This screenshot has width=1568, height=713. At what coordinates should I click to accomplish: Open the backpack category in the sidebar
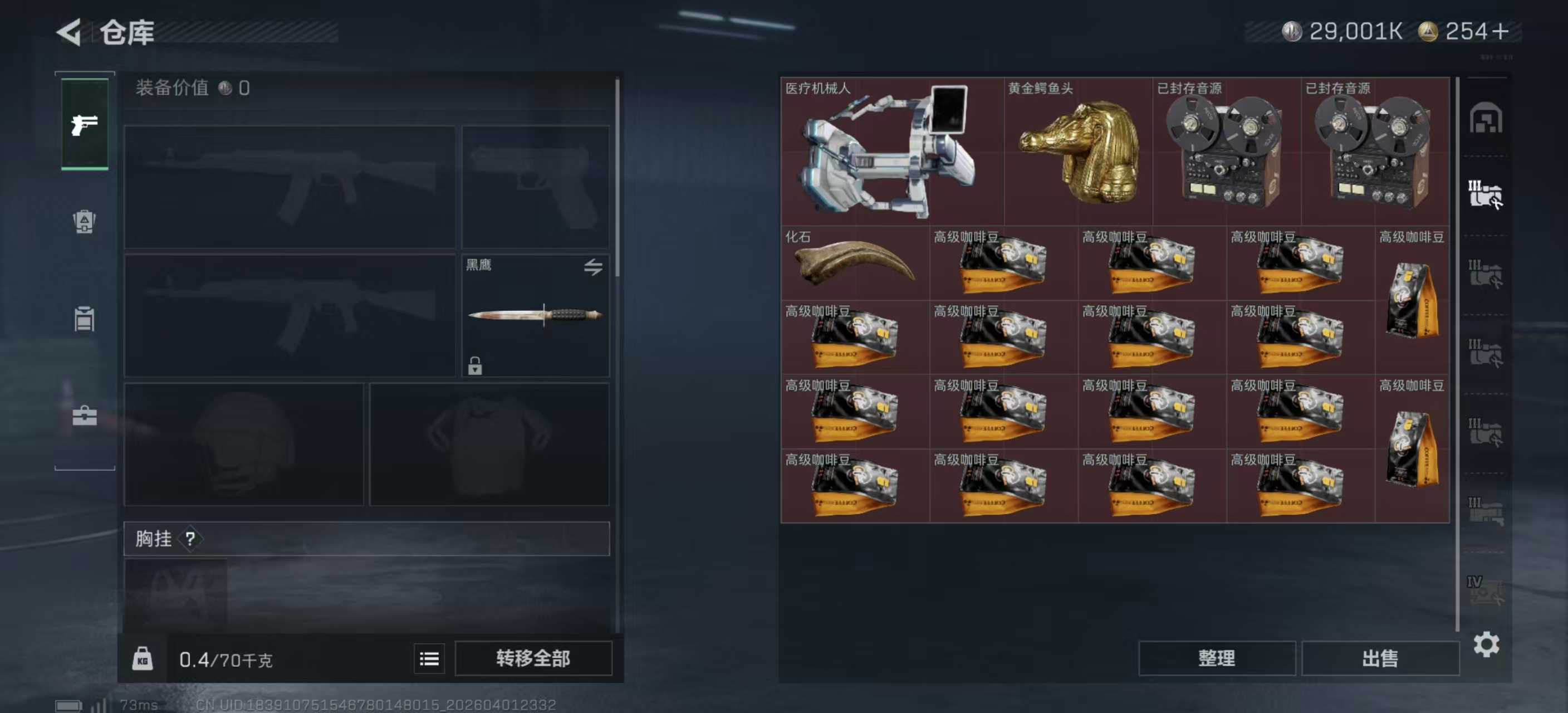tap(85, 222)
